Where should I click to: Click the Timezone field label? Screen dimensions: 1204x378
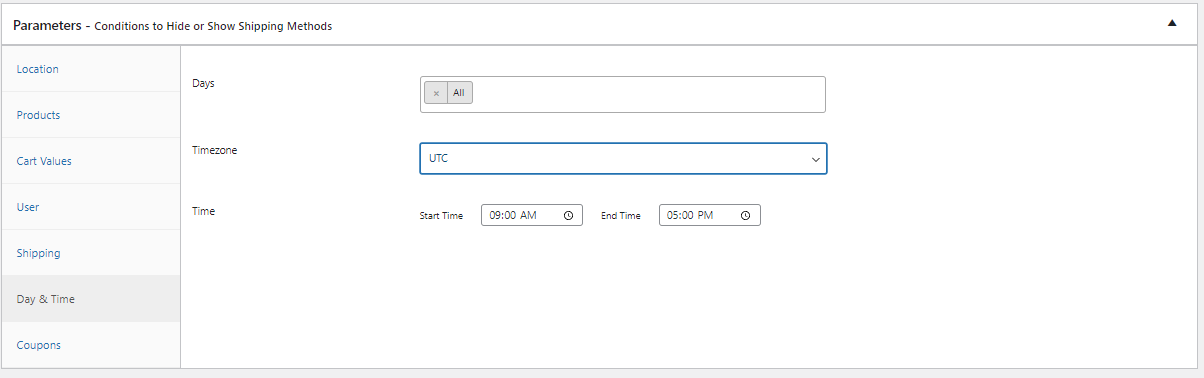coord(215,150)
